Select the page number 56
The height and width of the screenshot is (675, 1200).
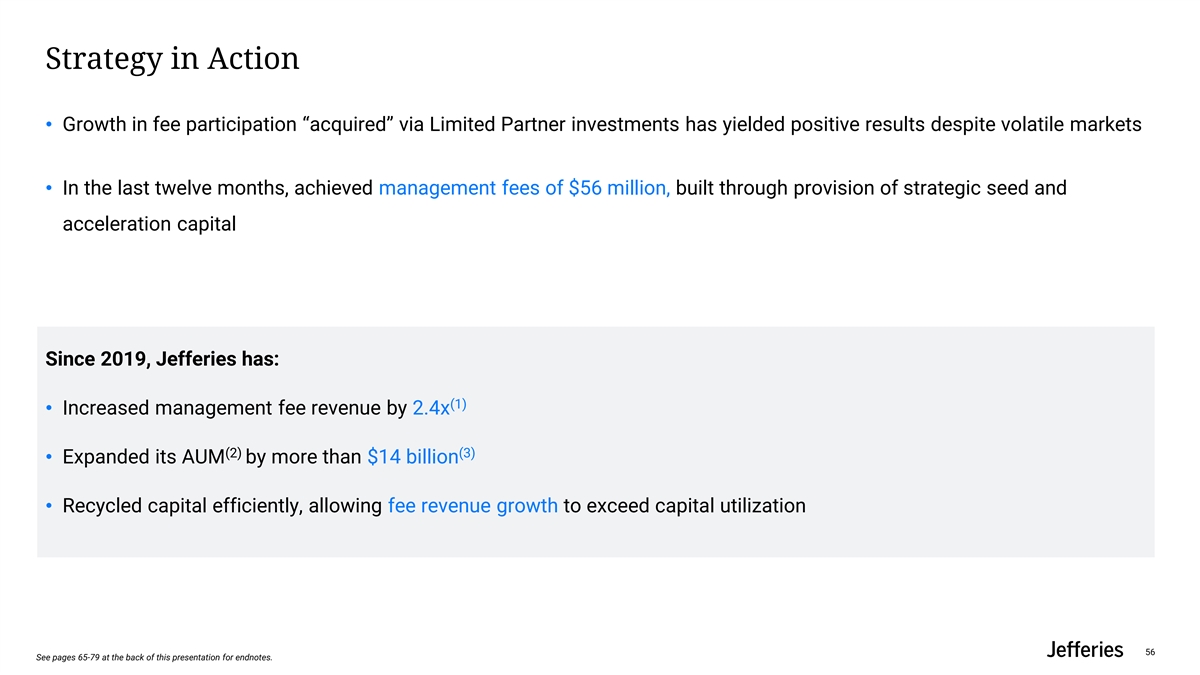click(x=1150, y=652)
